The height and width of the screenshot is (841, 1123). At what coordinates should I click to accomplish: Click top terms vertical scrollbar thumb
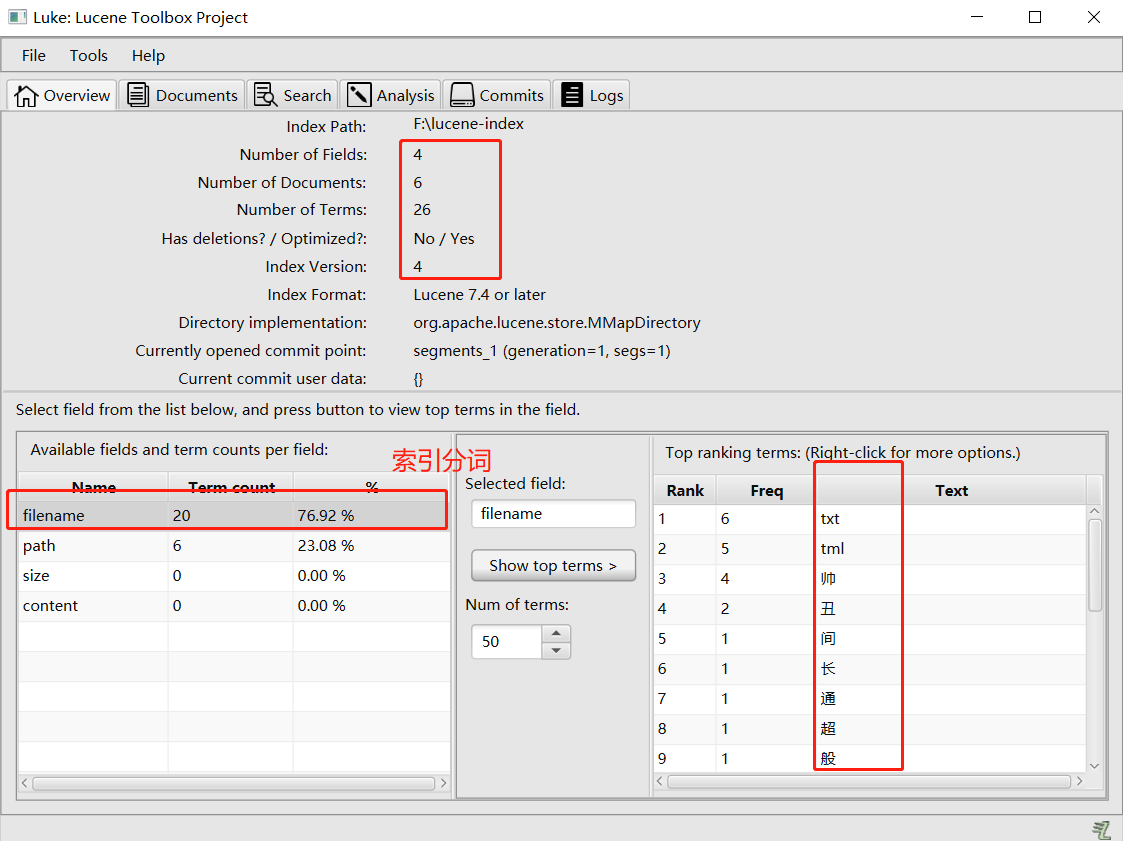point(1094,565)
